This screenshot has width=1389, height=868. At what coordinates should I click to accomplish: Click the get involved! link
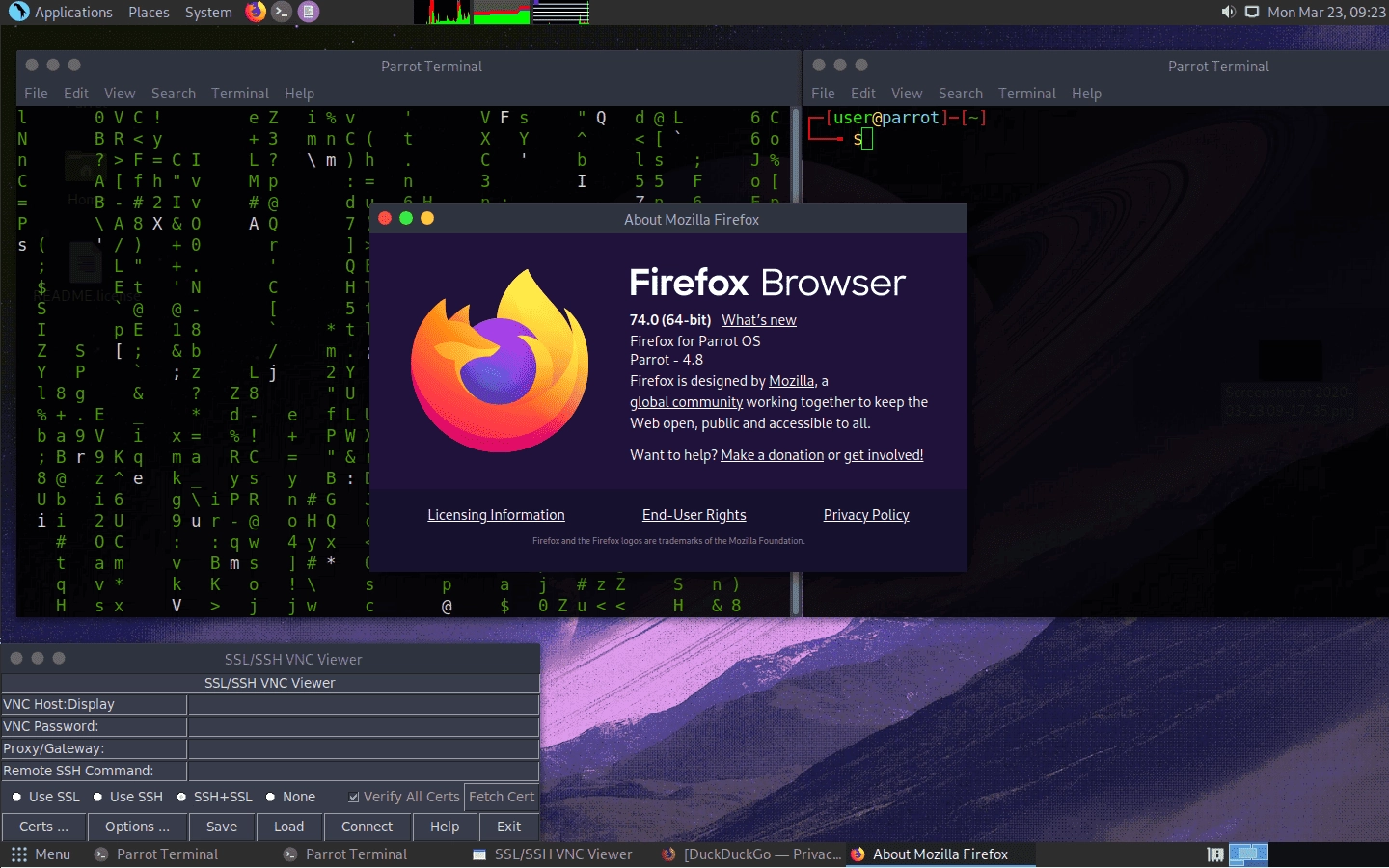(884, 455)
